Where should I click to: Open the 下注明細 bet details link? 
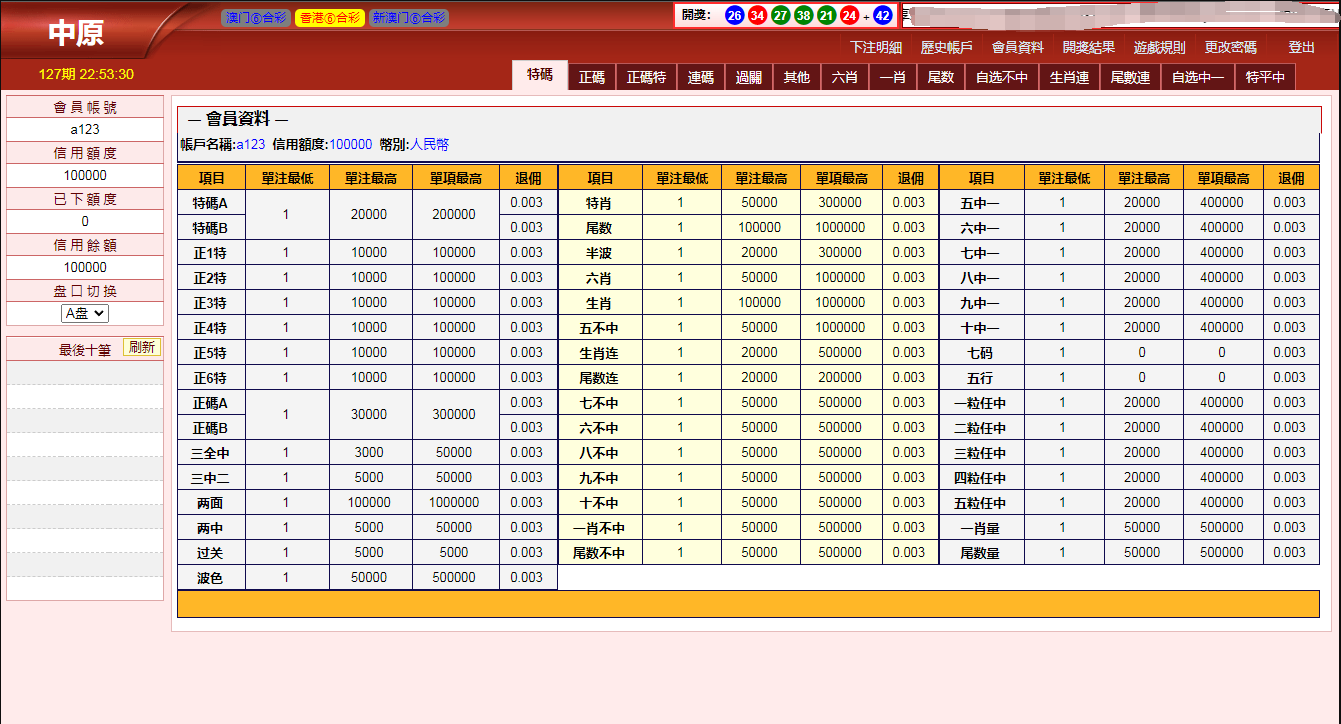[x=876, y=47]
